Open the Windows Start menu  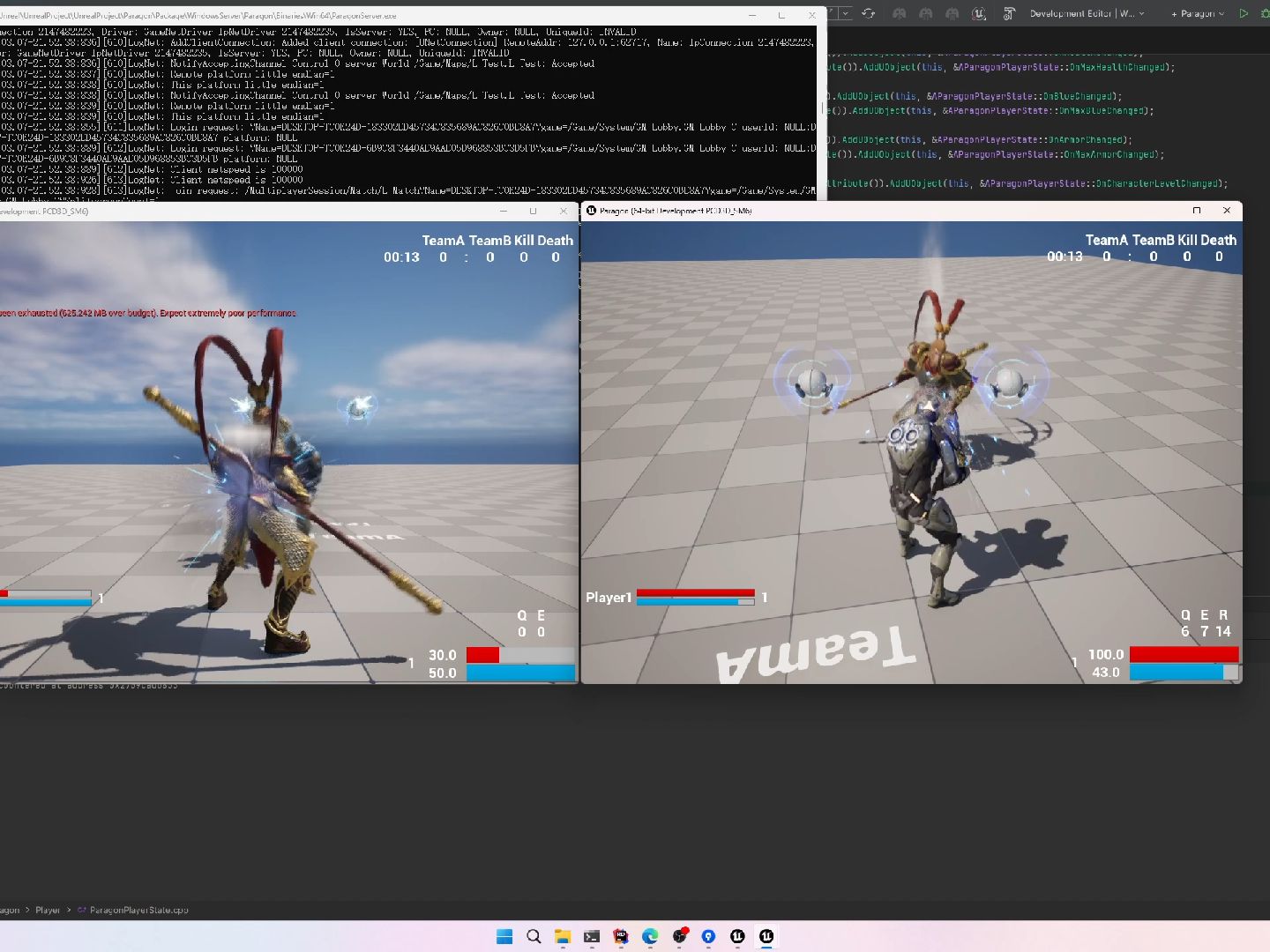(x=504, y=936)
